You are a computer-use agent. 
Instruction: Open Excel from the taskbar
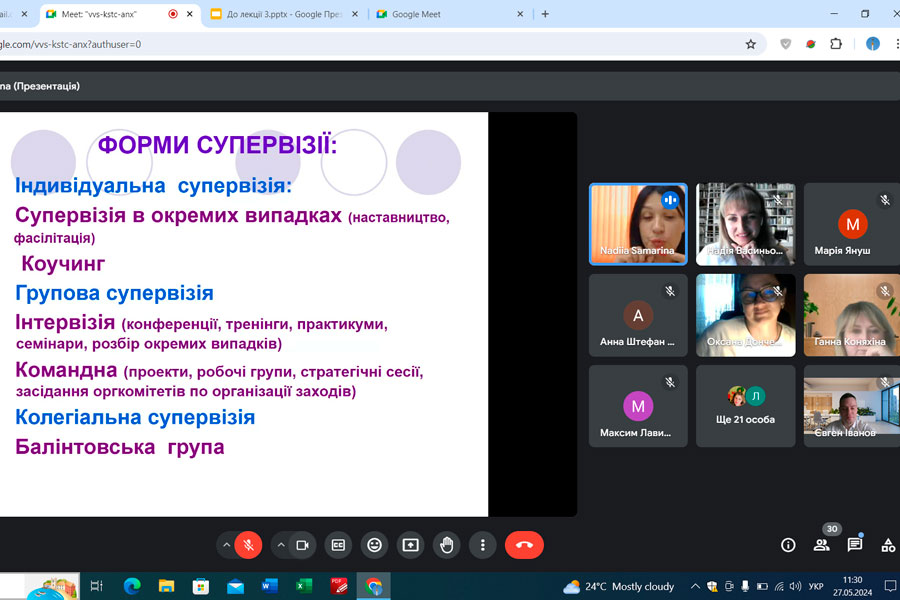click(304, 586)
